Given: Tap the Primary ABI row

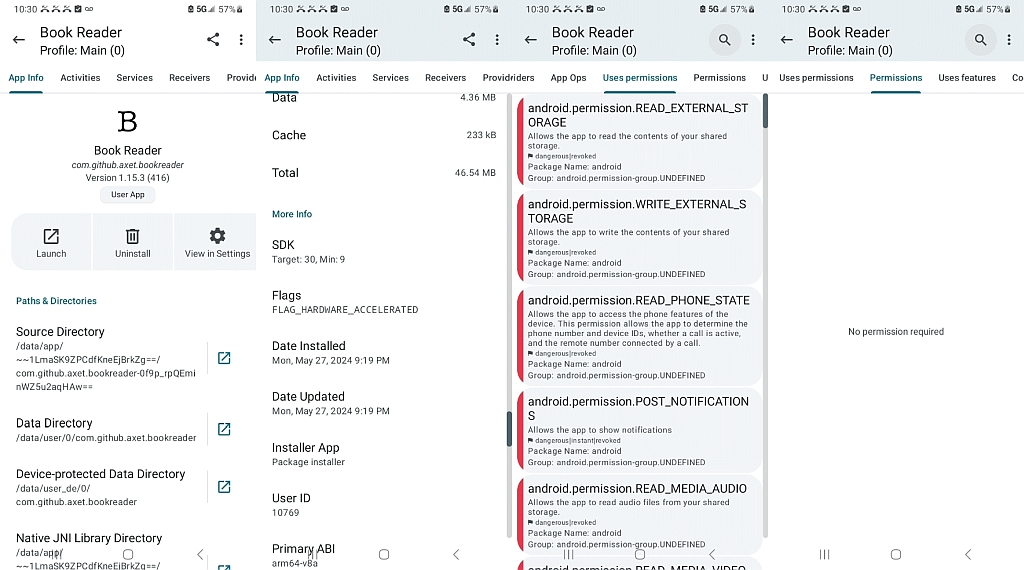Looking at the screenshot, I should (x=384, y=555).
